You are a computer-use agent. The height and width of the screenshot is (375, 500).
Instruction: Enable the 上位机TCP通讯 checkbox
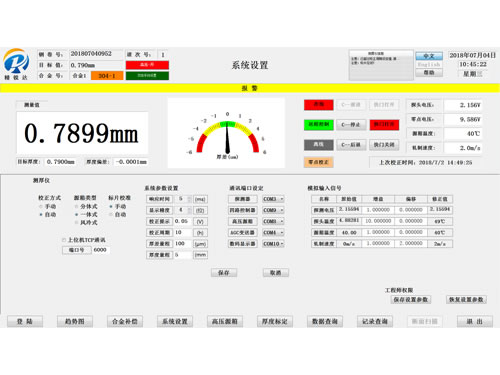[x=64, y=240]
